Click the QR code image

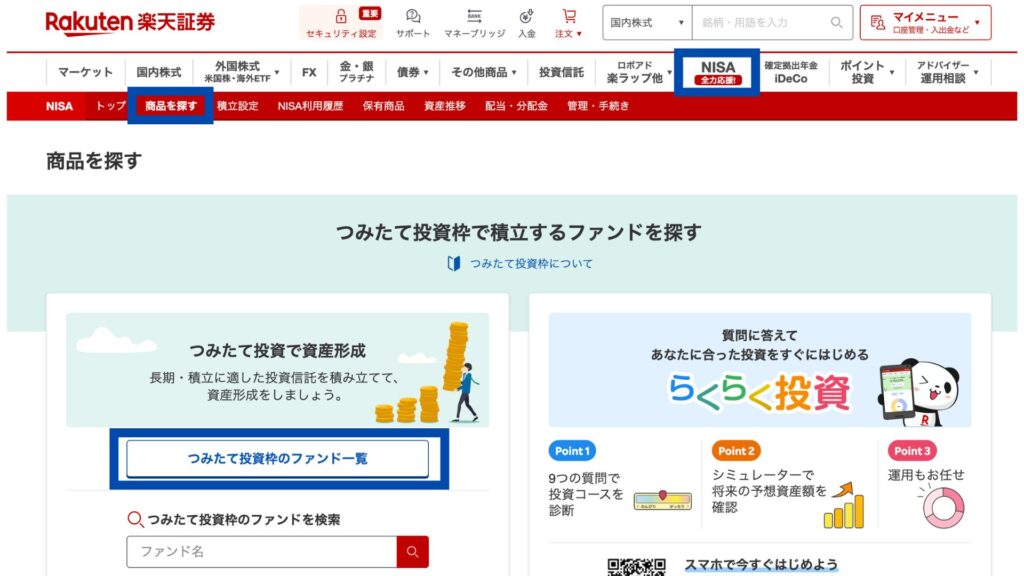pyautogui.click(x=636, y=567)
